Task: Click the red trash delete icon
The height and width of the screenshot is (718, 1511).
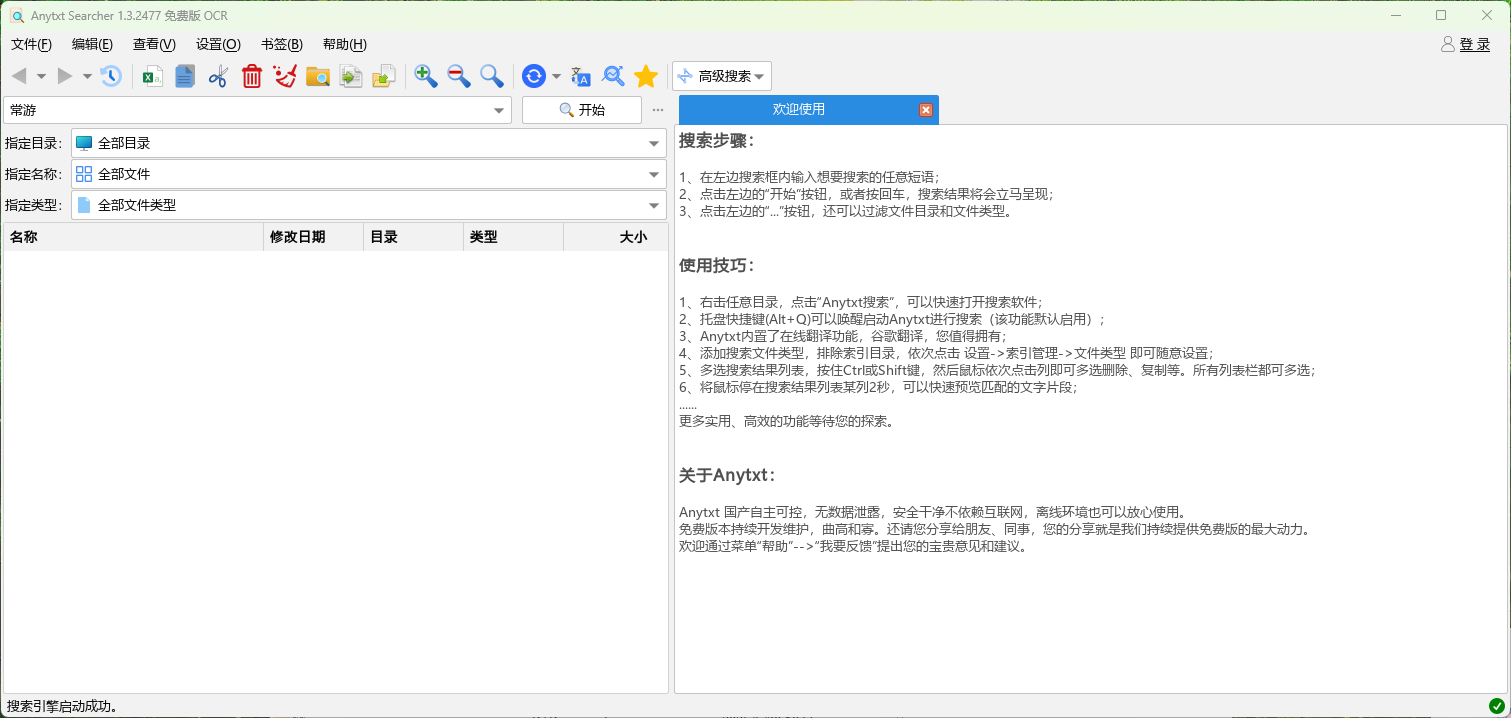Action: click(252, 76)
